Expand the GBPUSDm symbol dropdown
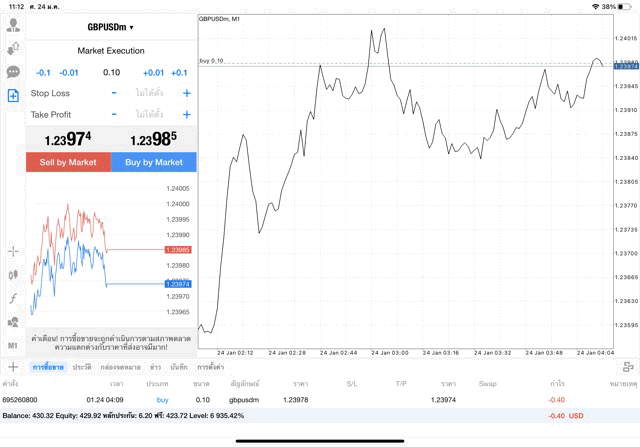The image size is (640, 447). click(111, 27)
